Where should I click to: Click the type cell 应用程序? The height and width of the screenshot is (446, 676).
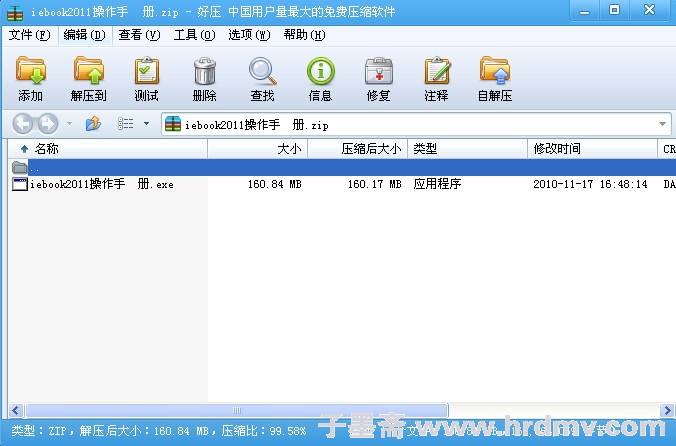point(437,184)
